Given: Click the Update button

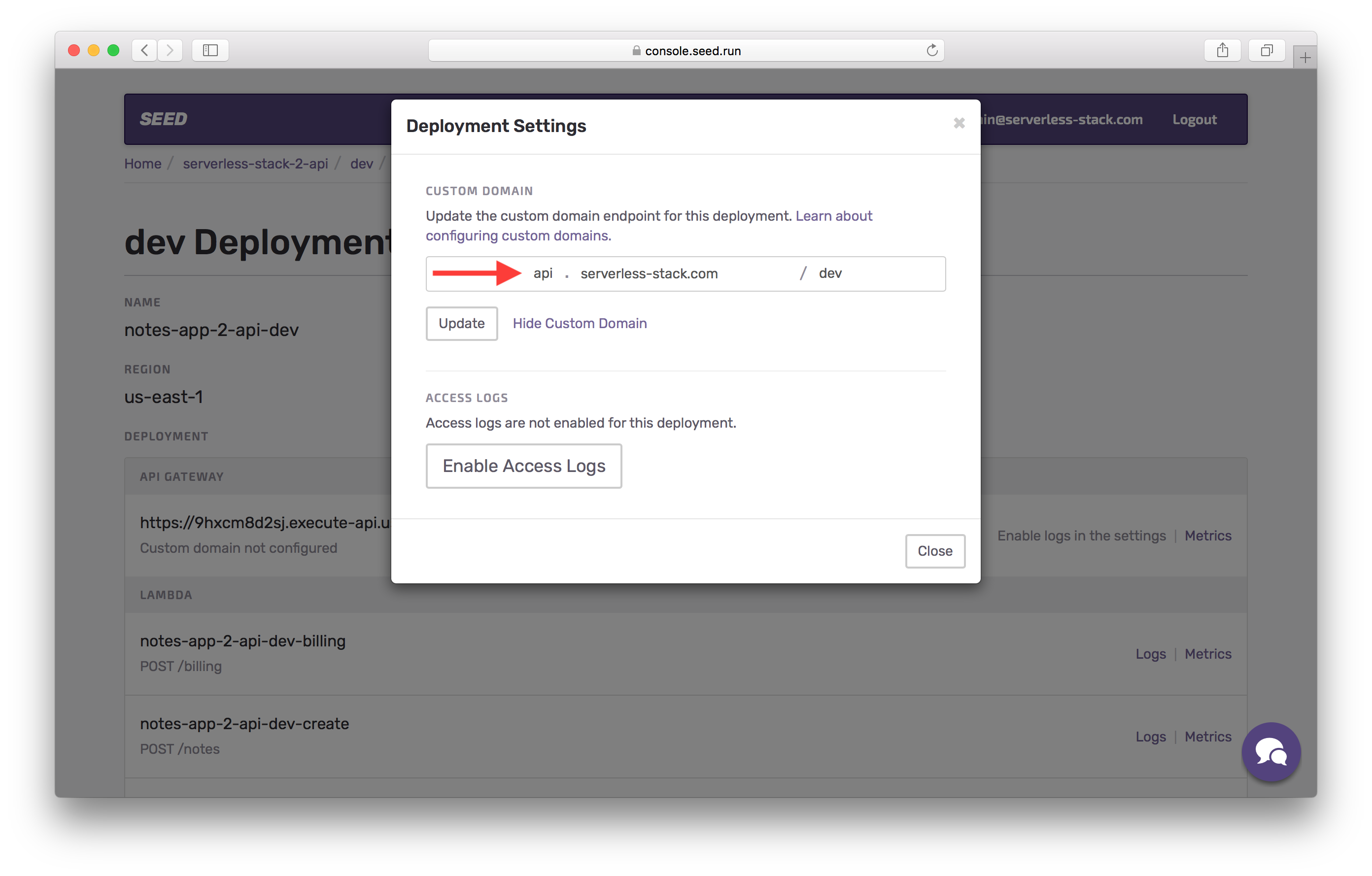Looking at the screenshot, I should (461, 324).
